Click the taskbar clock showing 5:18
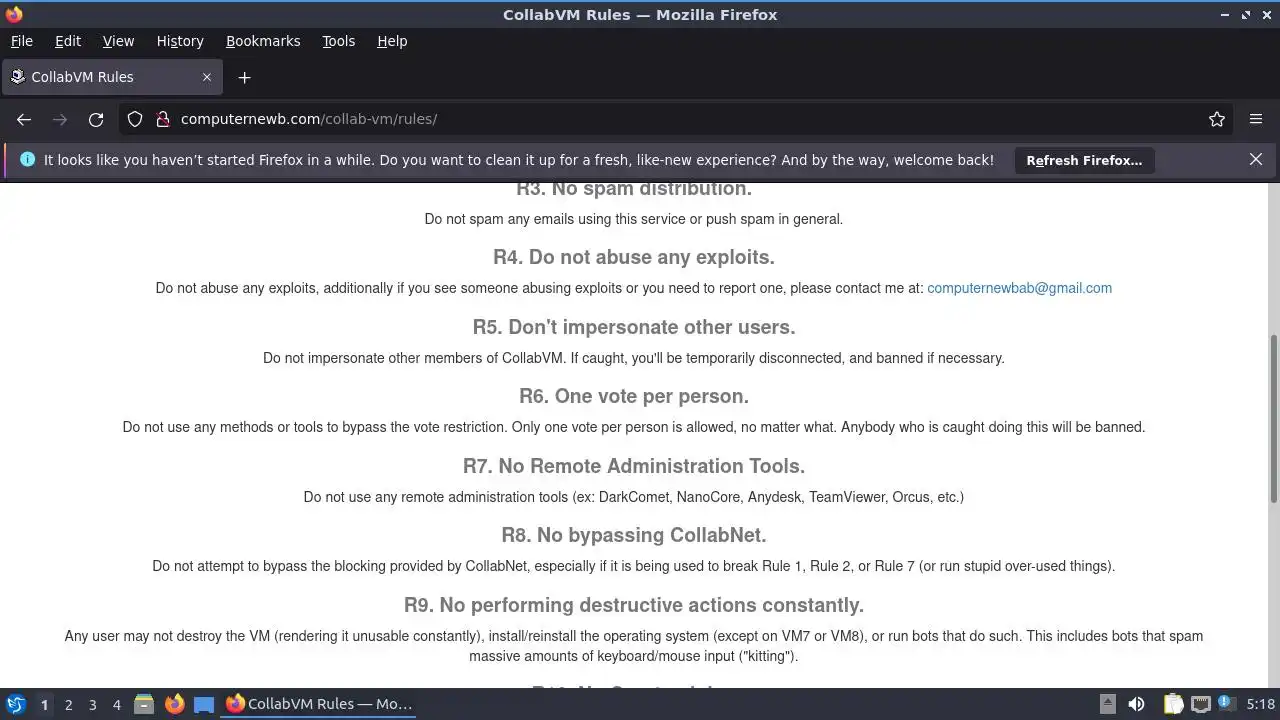1280x720 pixels. pos(1261,704)
